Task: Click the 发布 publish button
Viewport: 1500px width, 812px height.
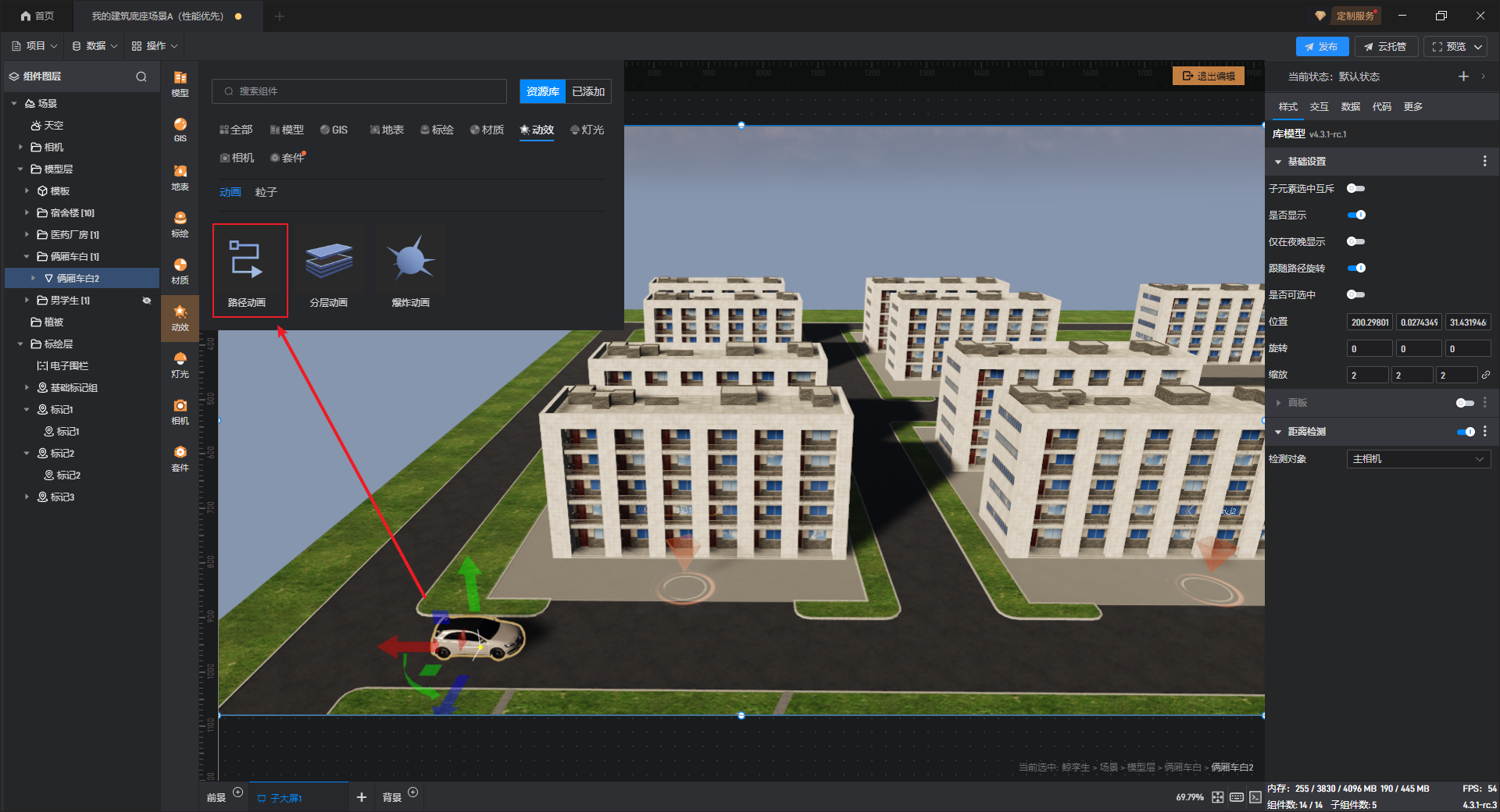Action: tap(1321, 47)
